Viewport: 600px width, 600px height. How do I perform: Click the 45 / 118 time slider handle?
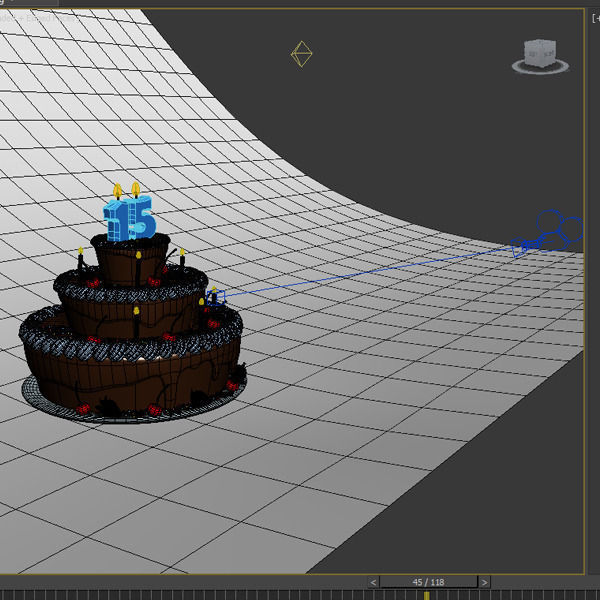[x=429, y=582]
